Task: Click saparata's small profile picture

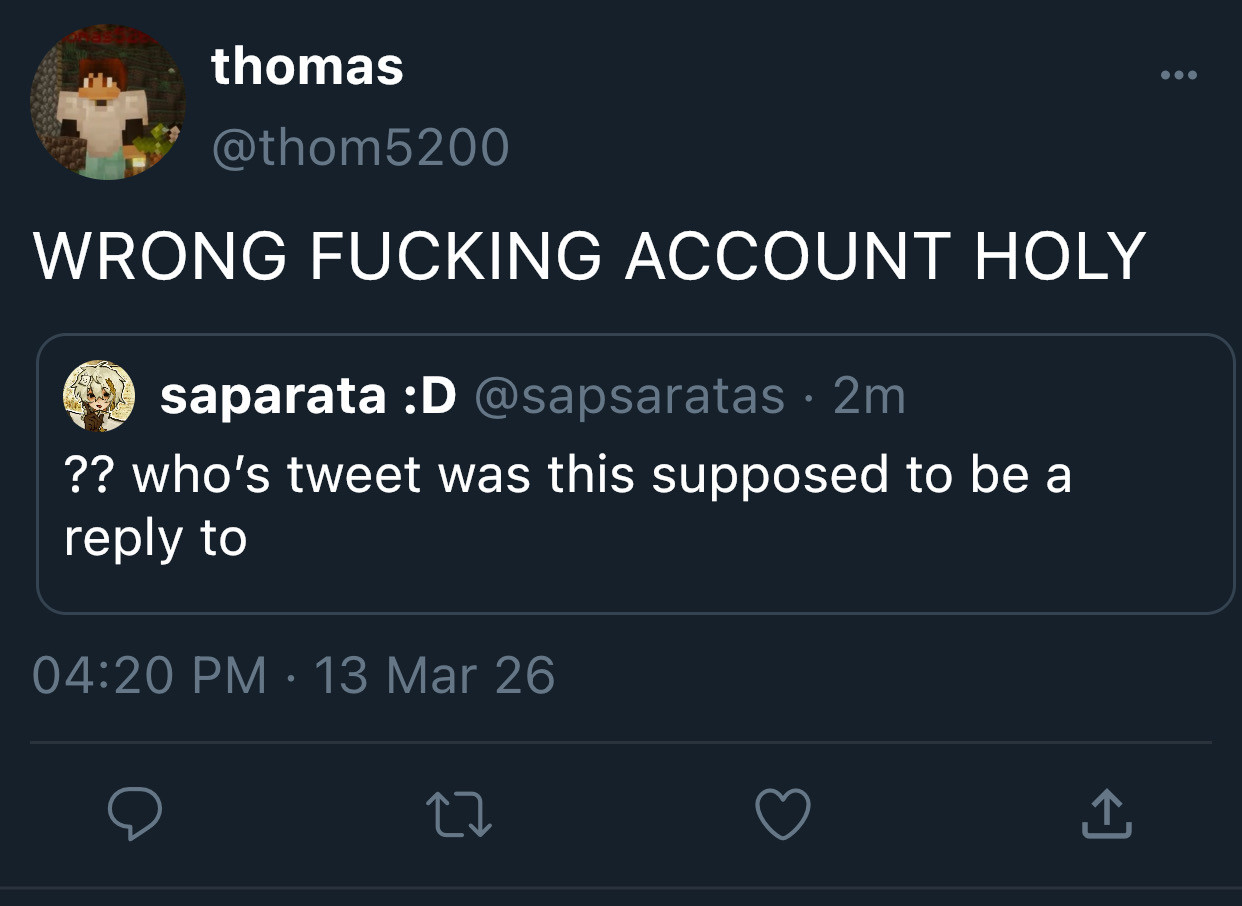Action: tap(99, 396)
